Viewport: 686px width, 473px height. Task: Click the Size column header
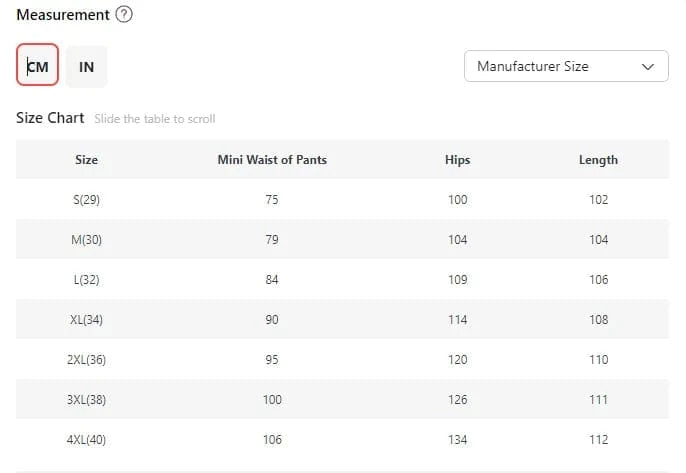coord(86,159)
